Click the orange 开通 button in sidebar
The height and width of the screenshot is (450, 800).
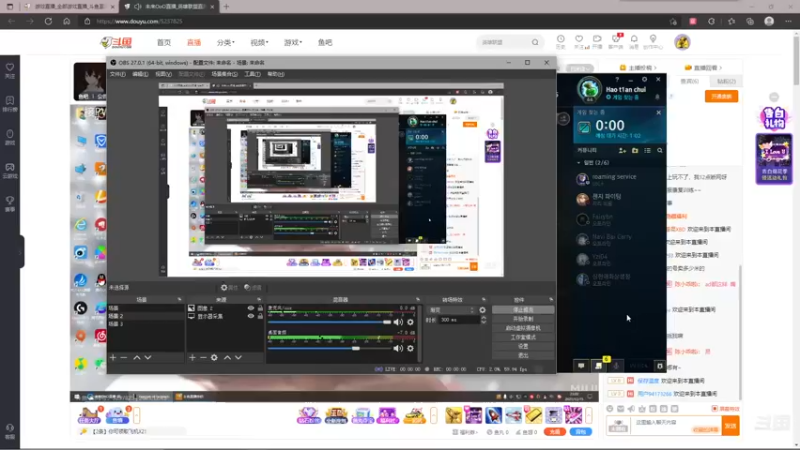721,96
